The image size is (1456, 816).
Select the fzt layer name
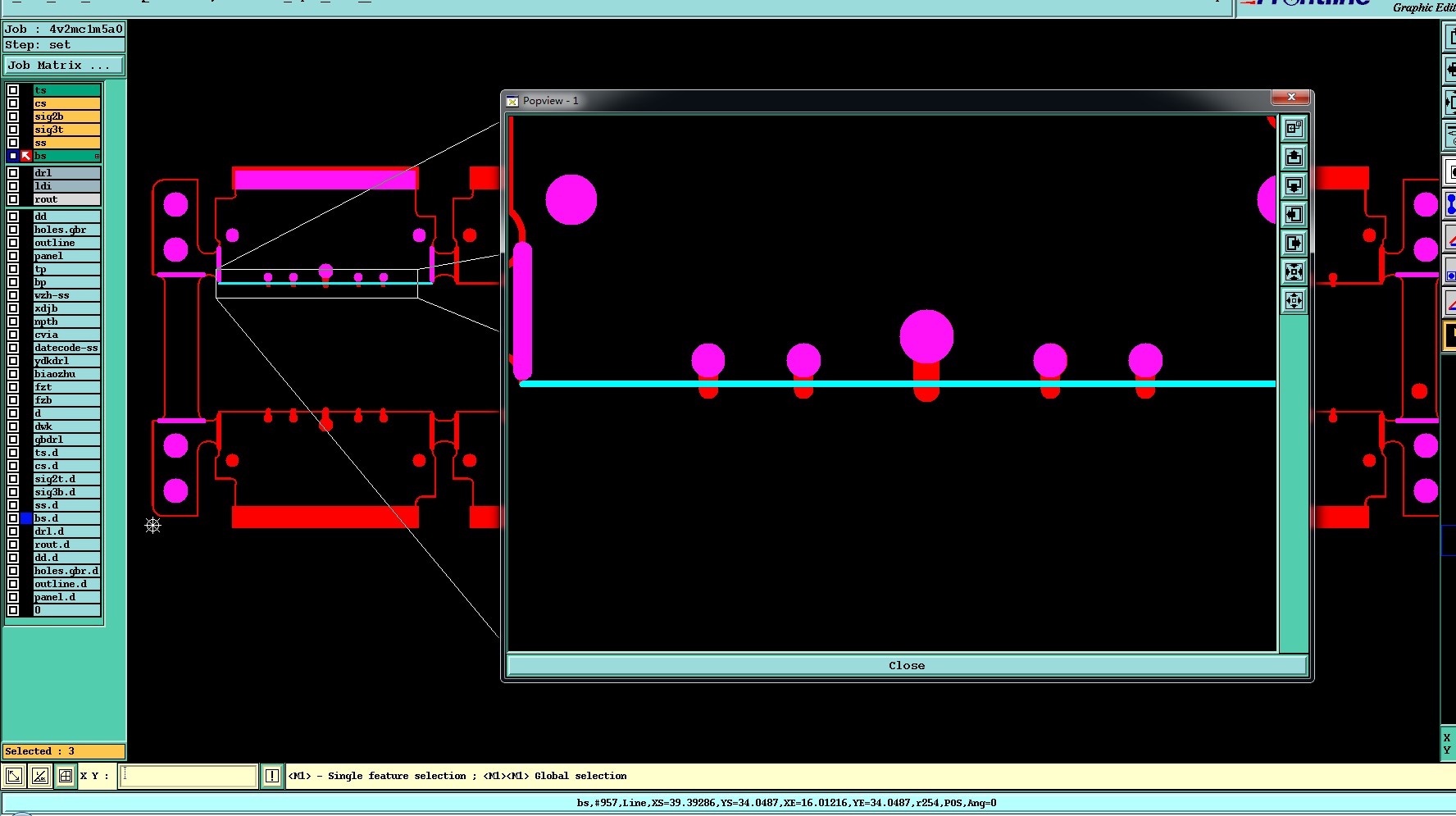[66, 387]
